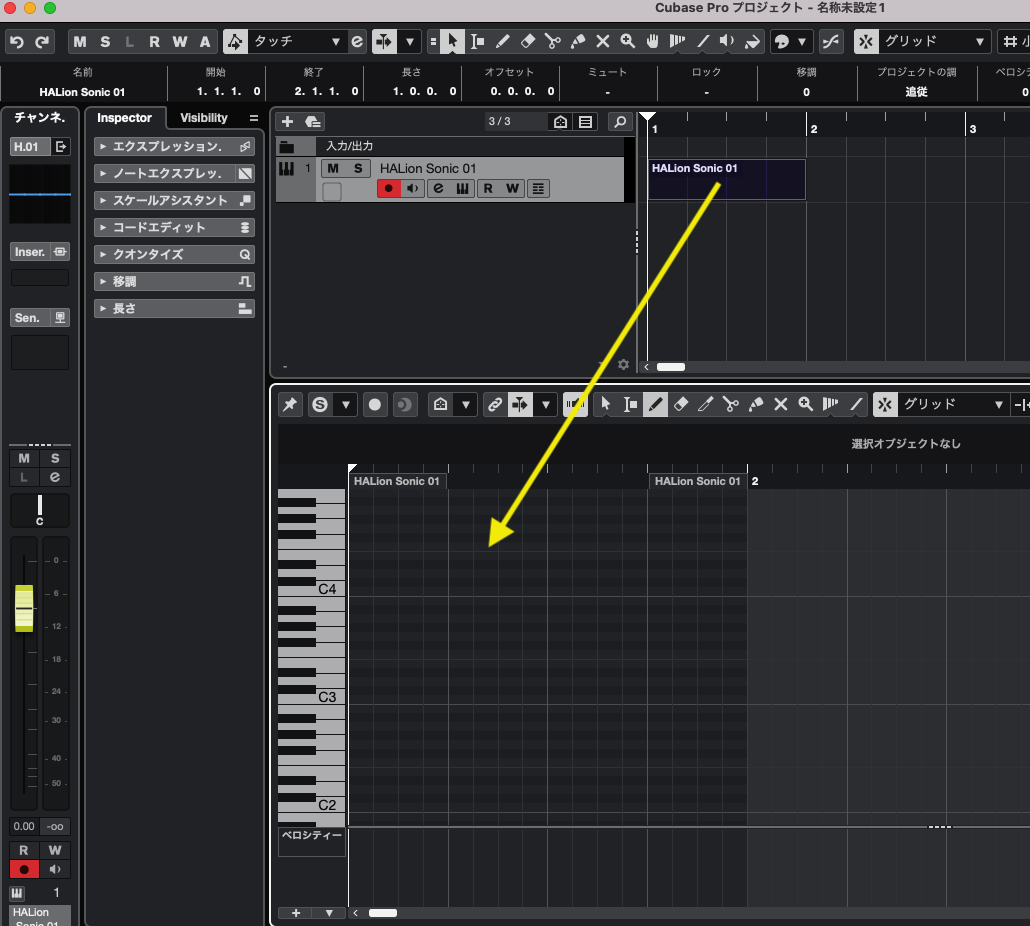The width and height of the screenshot is (1030, 926).
Task: Expand the クオンタイズ inspector section
Action: (x=174, y=254)
